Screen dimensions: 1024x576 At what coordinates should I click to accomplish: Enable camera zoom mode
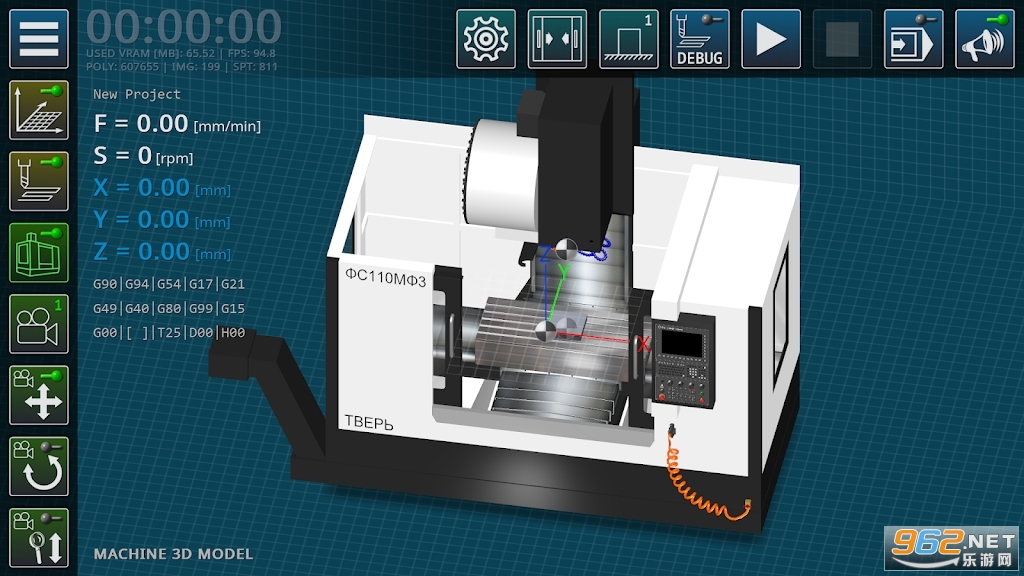pyautogui.click(x=39, y=537)
